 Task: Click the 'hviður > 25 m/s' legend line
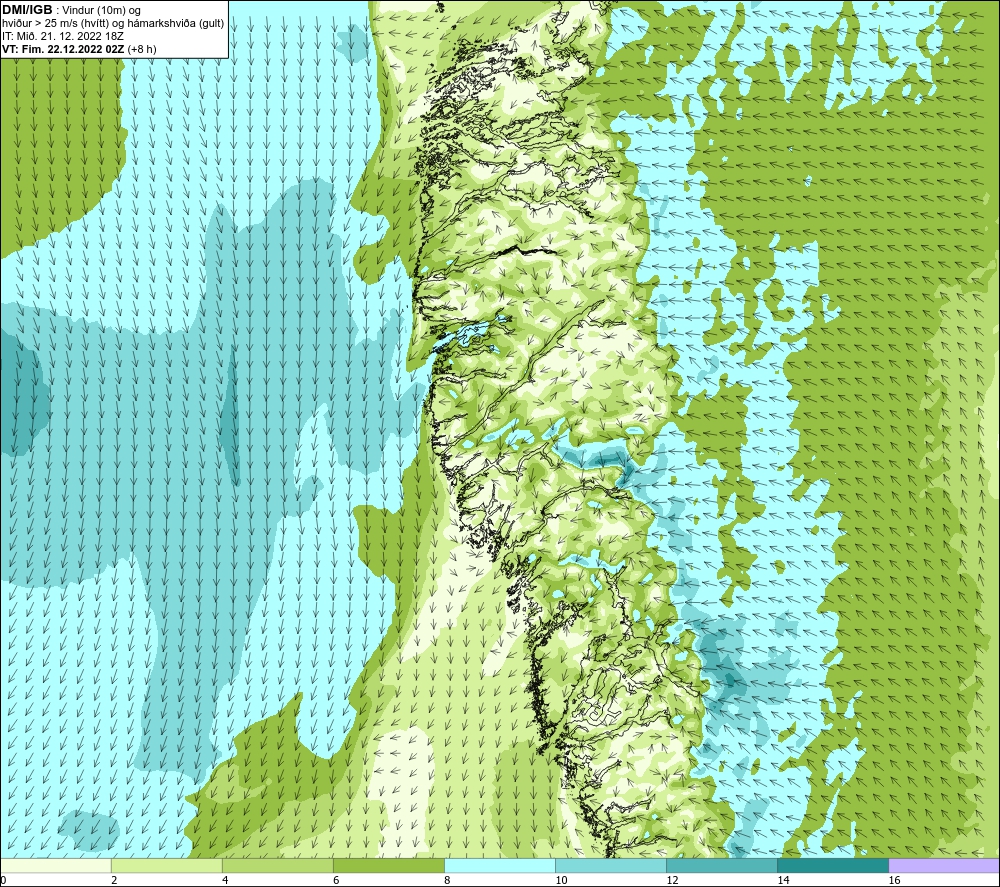pyautogui.click(x=113, y=23)
